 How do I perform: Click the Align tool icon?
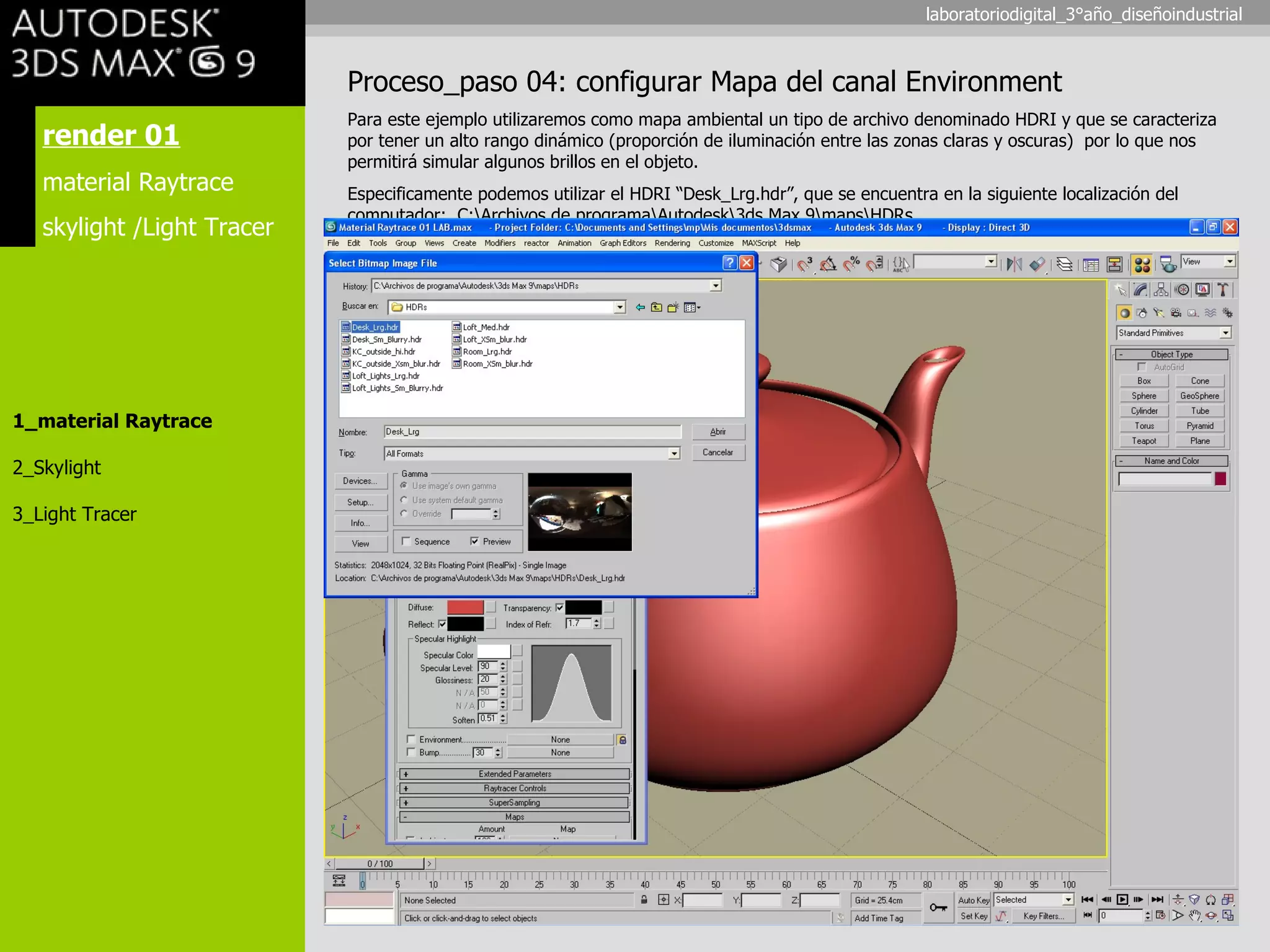coord(1038,265)
